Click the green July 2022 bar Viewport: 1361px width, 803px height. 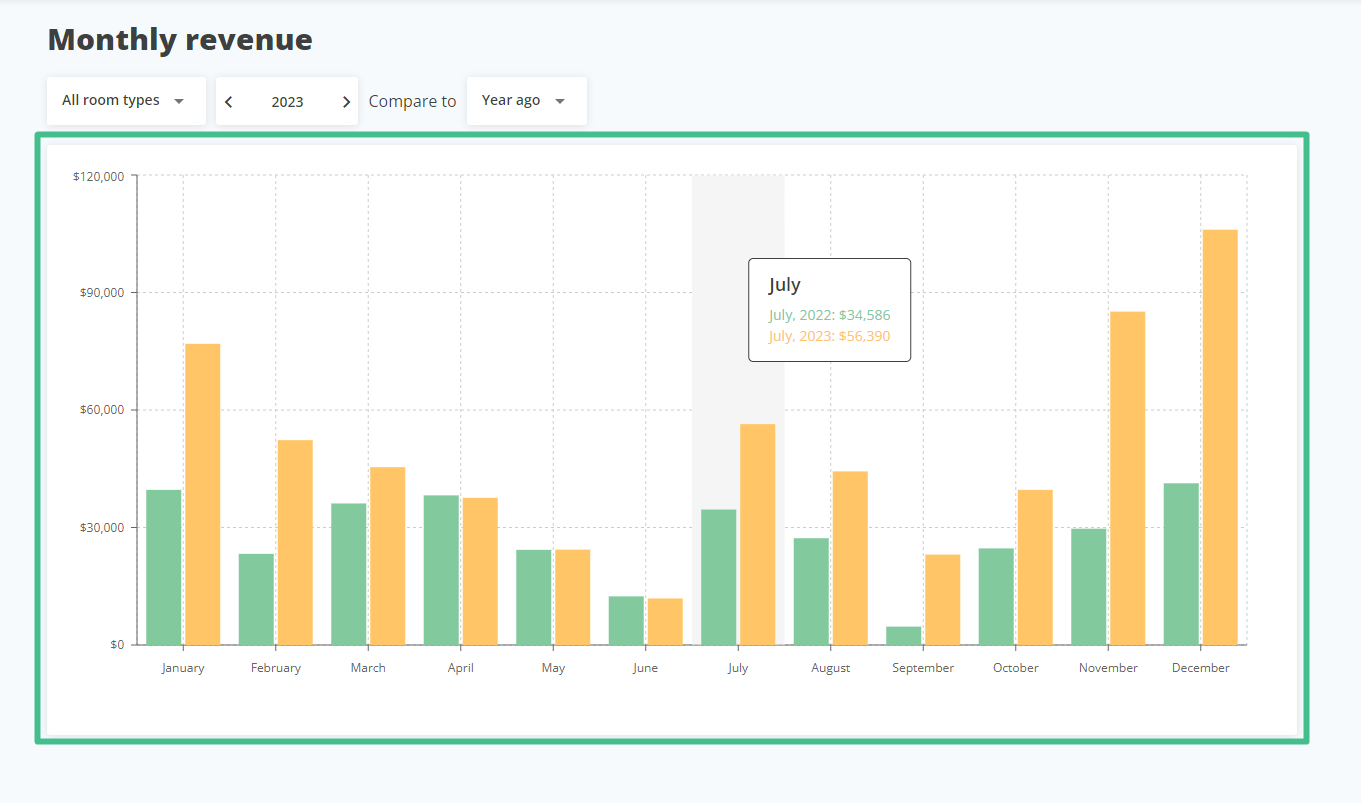point(719,577)
